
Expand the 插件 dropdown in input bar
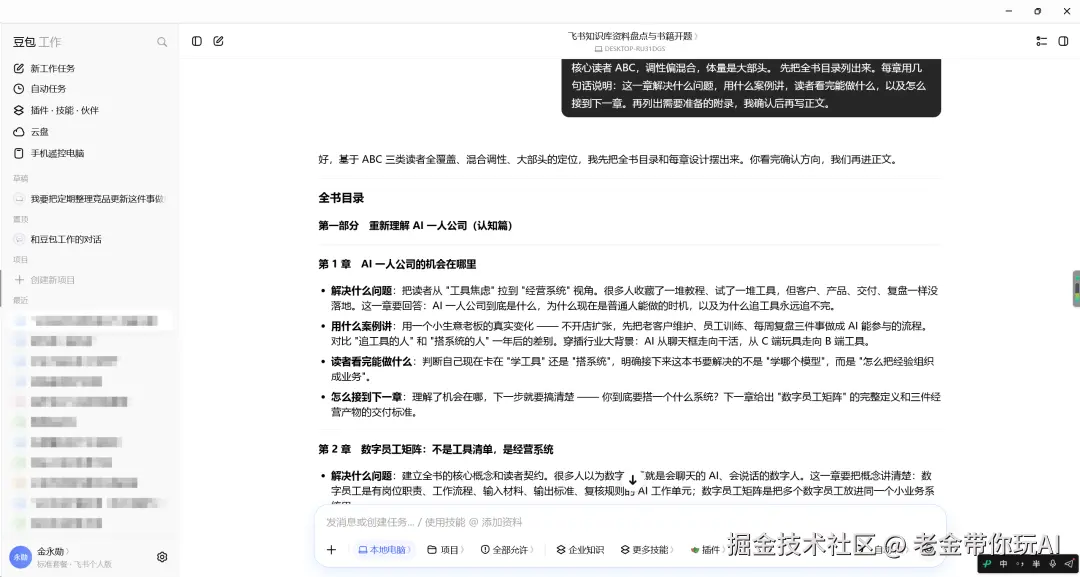click(707, 549)
